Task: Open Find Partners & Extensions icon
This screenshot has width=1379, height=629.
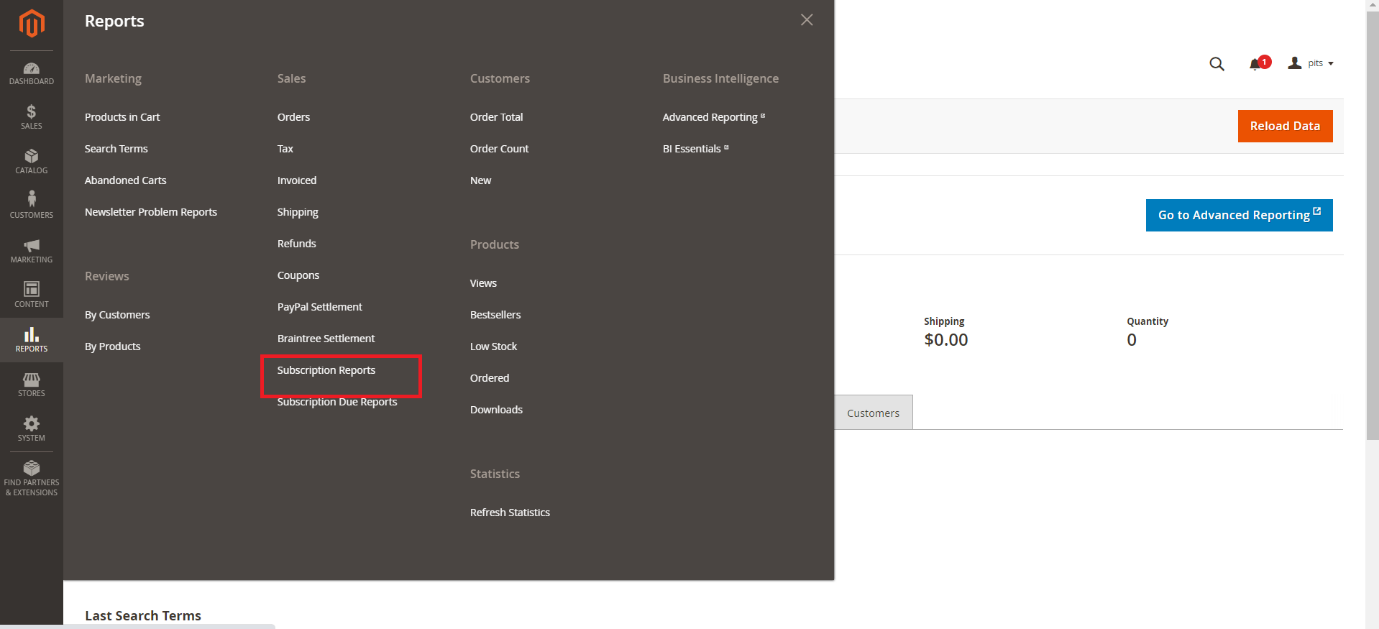Action: click(x=31, y=478)
